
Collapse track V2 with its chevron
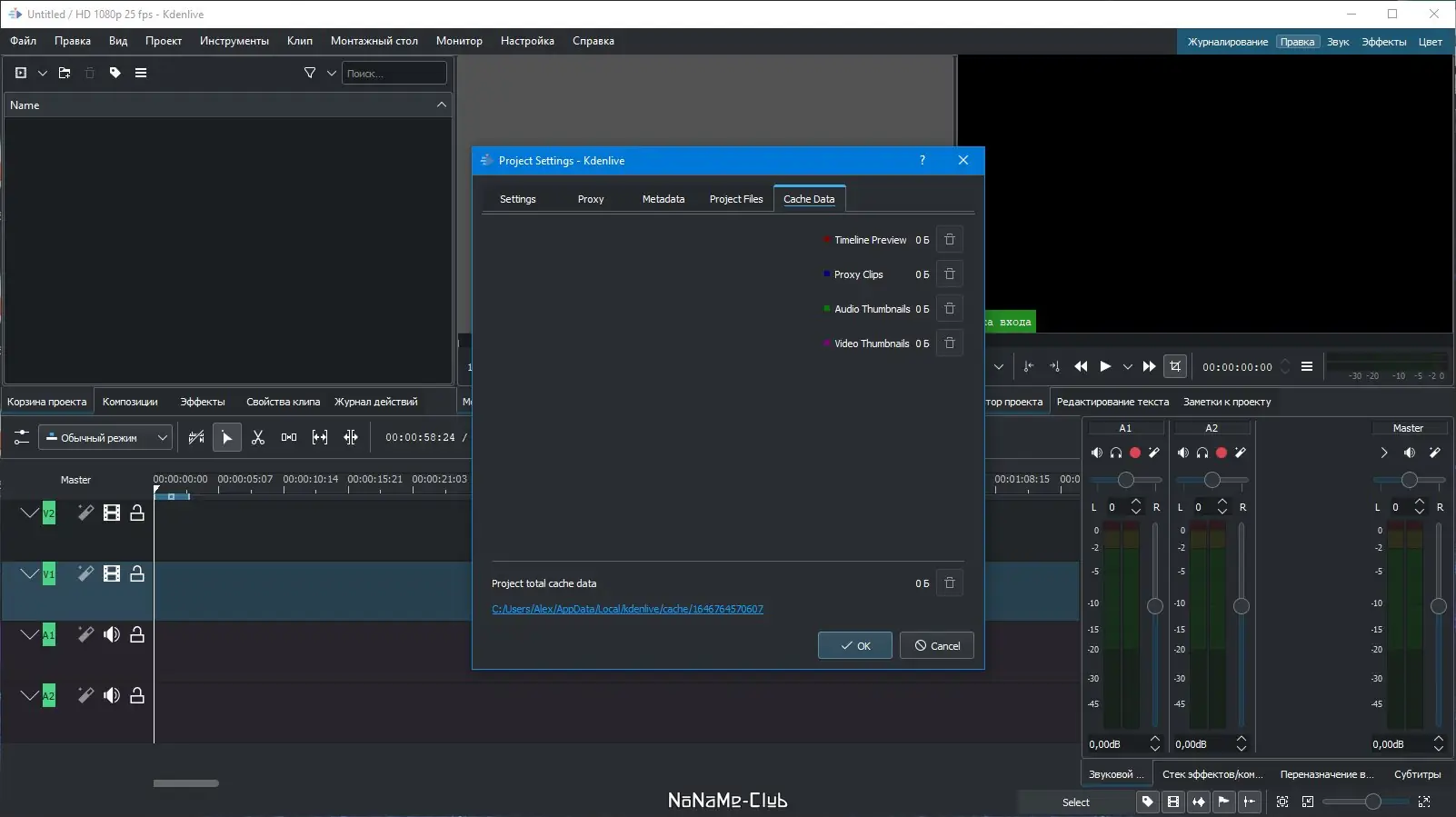pyautogui.click(x=30, y=513)
